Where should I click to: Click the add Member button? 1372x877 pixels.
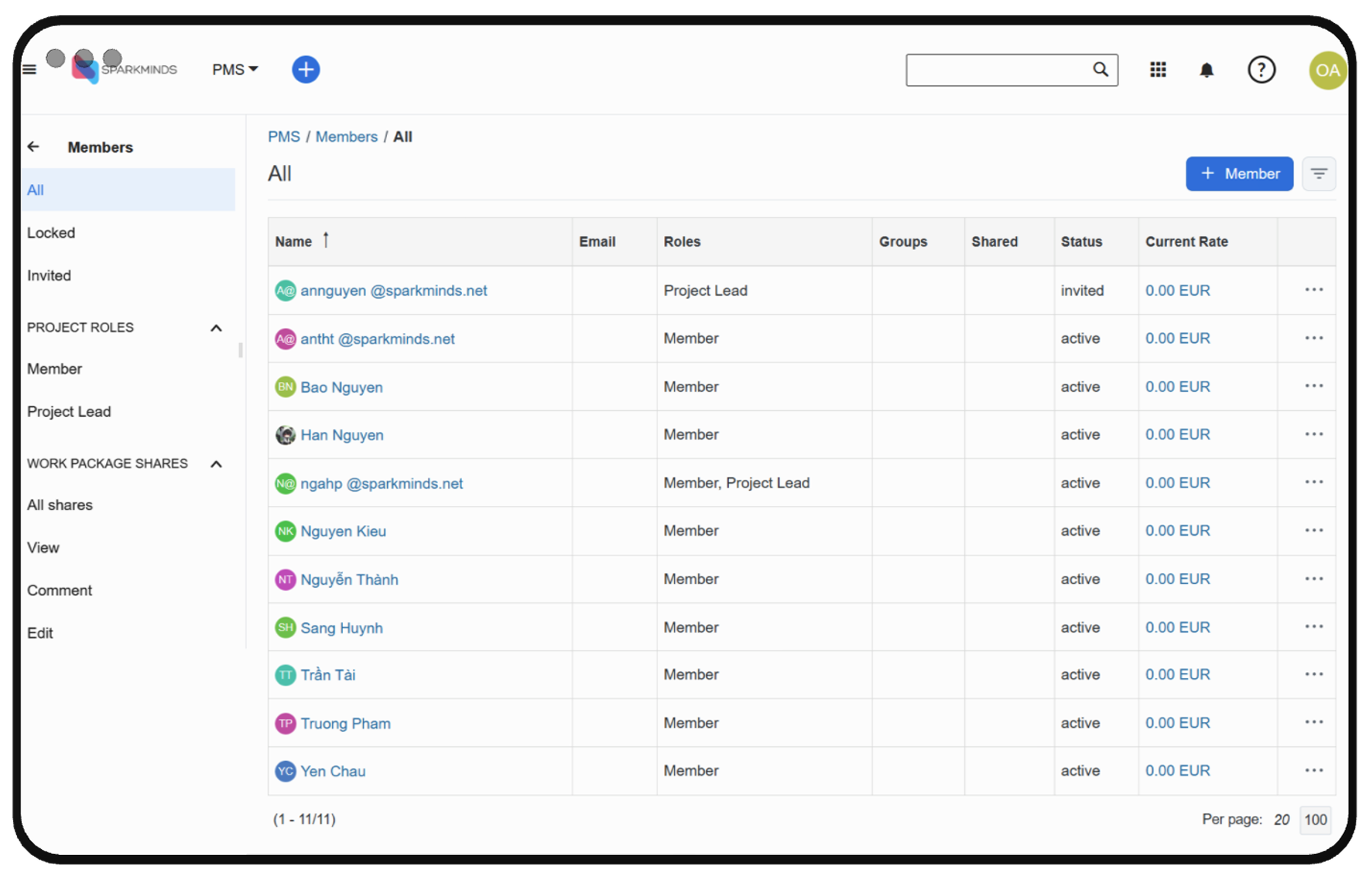1239,173
